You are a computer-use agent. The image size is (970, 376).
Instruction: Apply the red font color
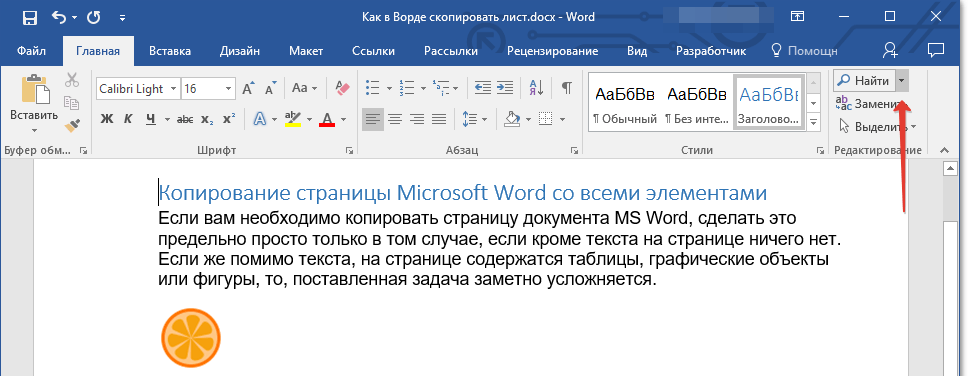pos(327,119)
